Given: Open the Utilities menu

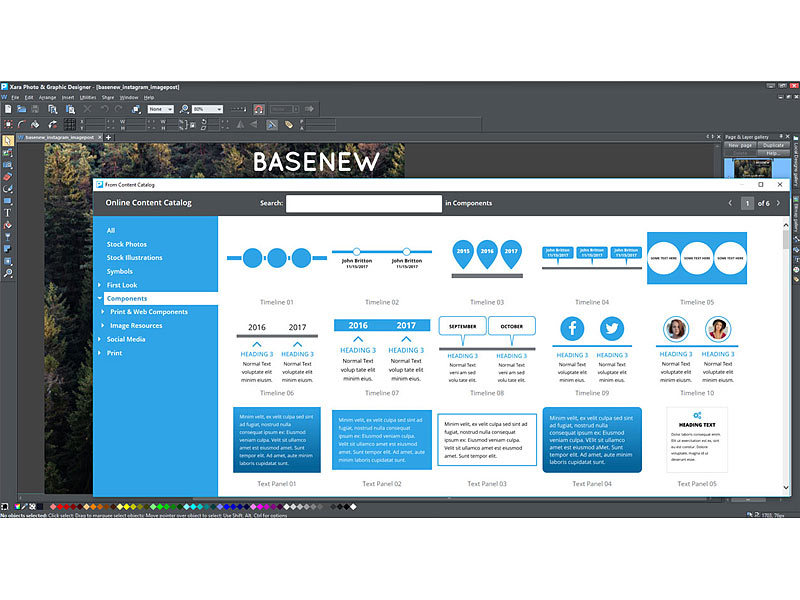Looking at the screenshot, I should point(88,97).
